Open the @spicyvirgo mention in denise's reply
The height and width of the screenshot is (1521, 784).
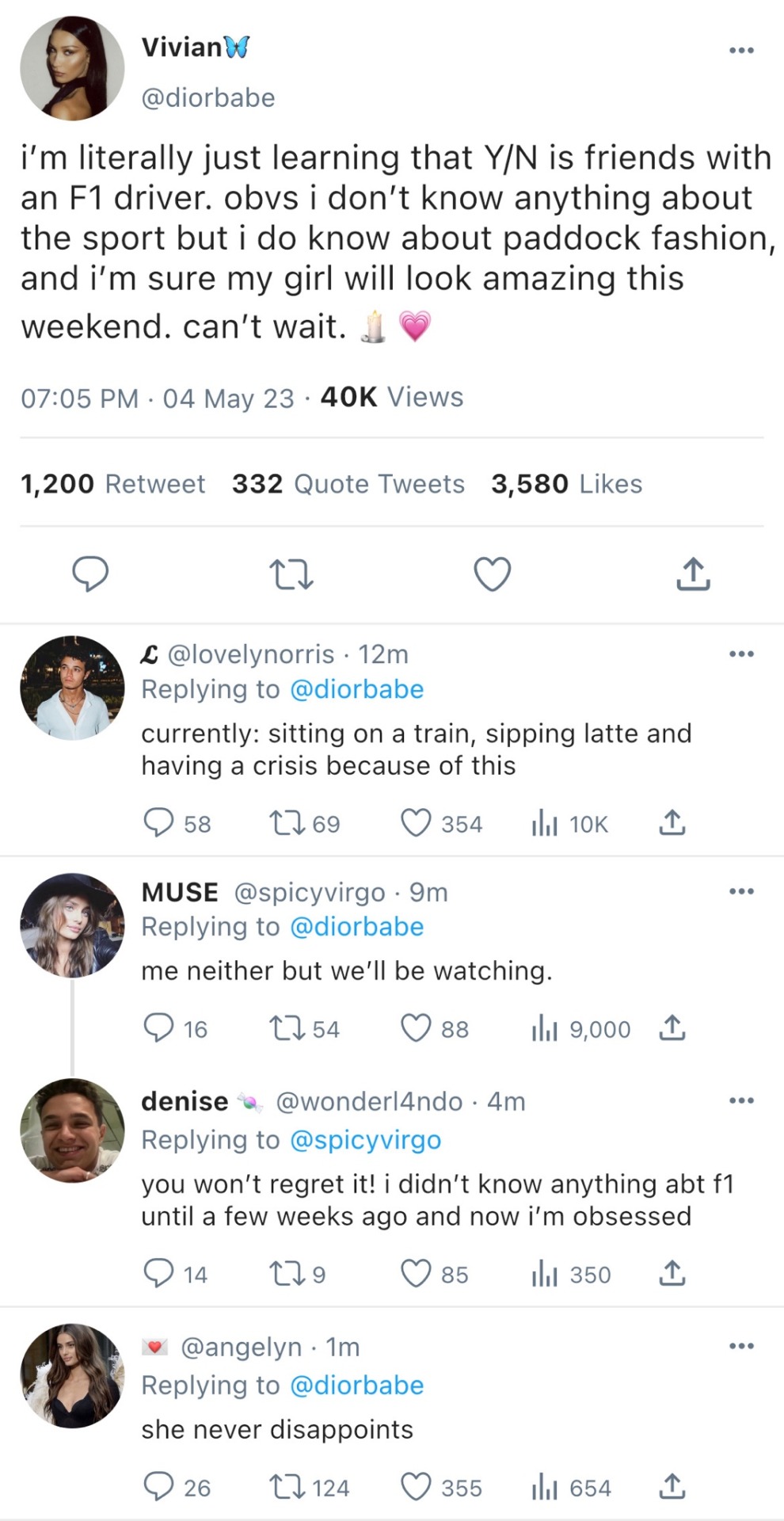(x=365, y=1140)
